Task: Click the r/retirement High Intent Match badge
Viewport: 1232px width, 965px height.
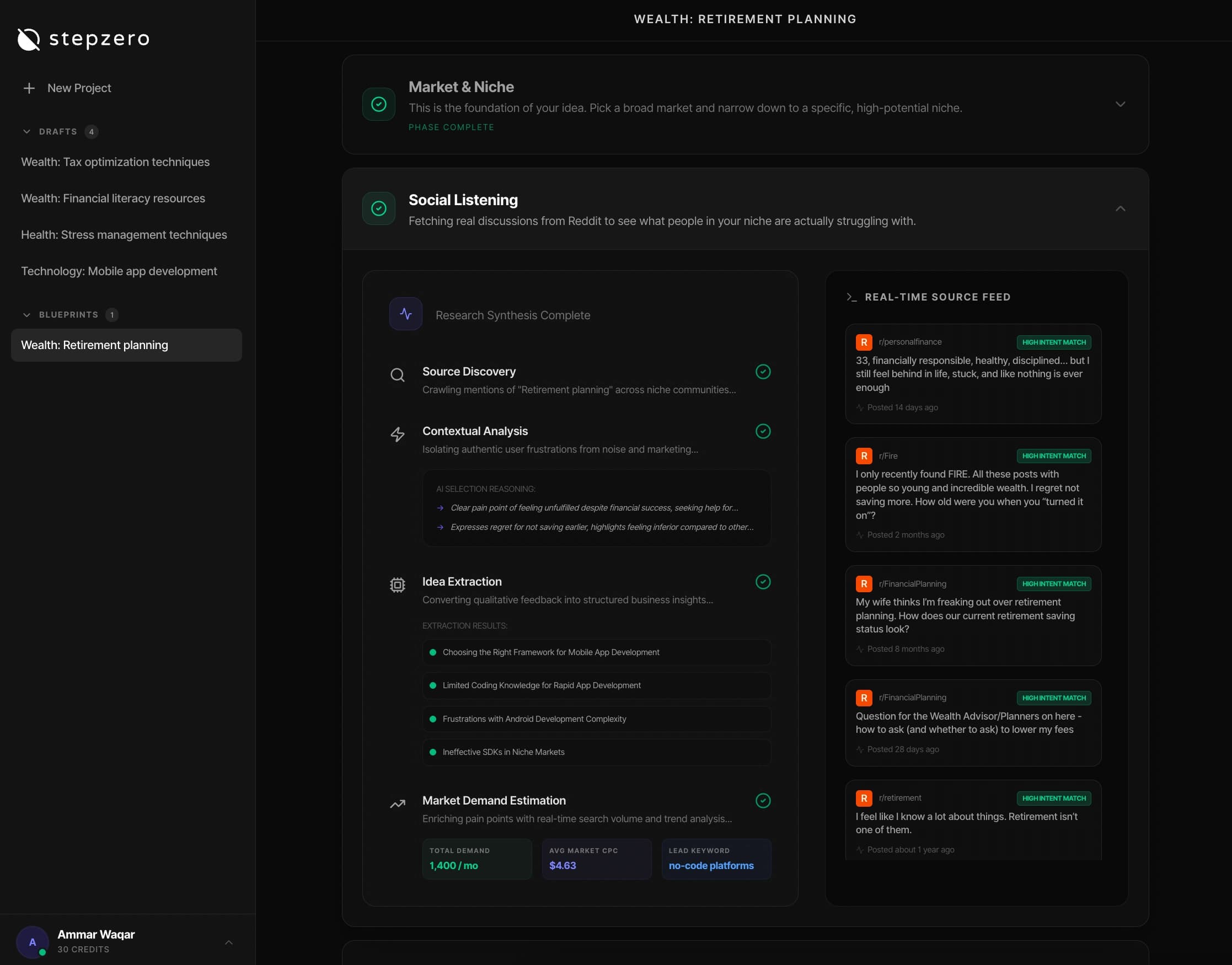Action: tap(1053, 798)
